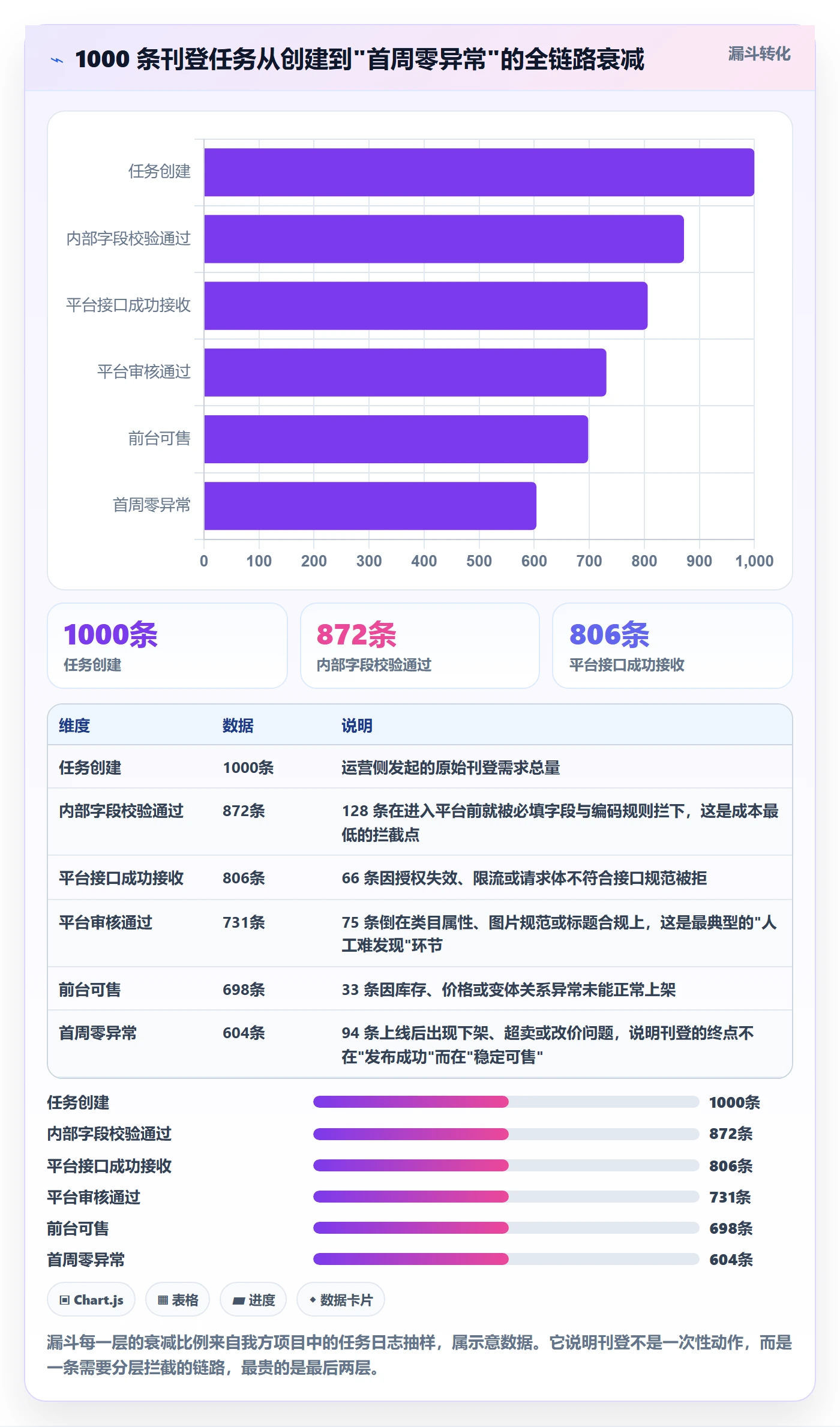Viewport: 840px width, 1427px height.
Task: Click the description starting with 75 条倒在类目属性
Action: pyautogui.click(x=559, y=934)
